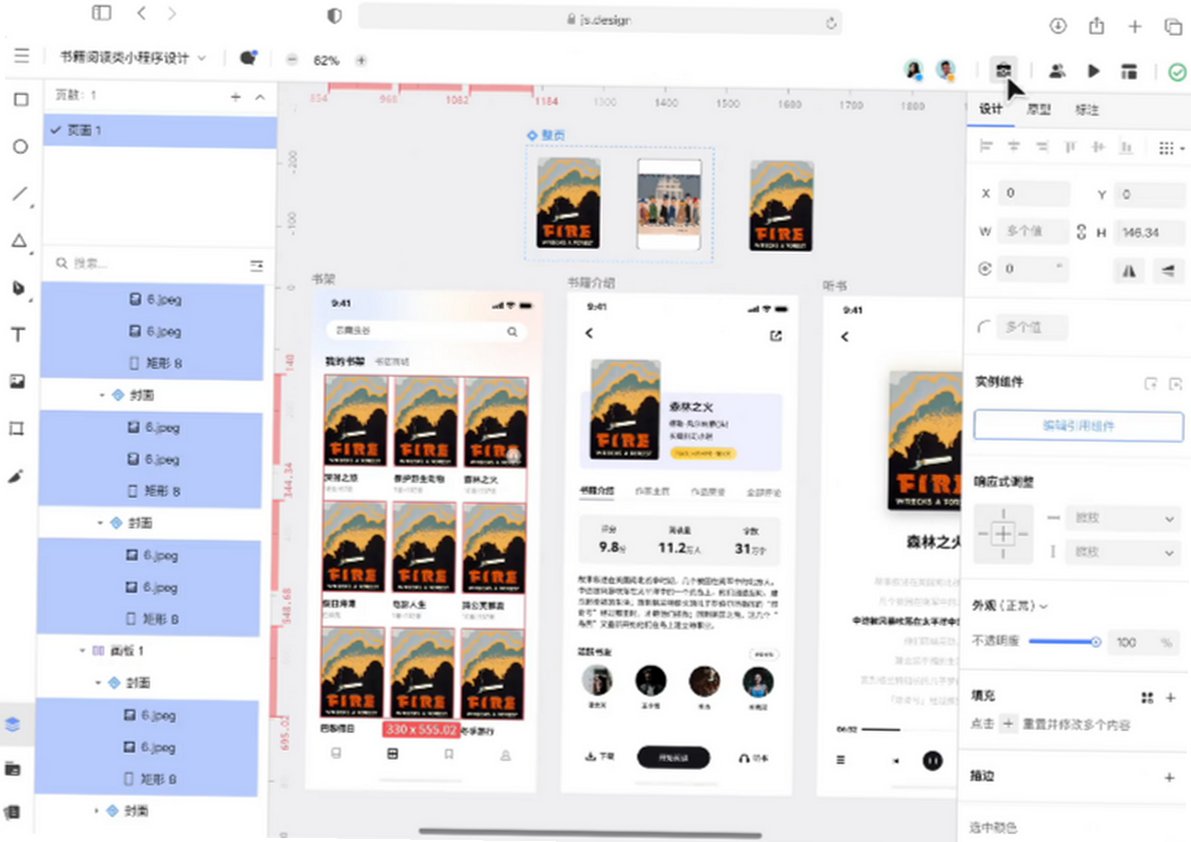
Task: Flip the selection horizontally
Action: (x=1129, y=270)
